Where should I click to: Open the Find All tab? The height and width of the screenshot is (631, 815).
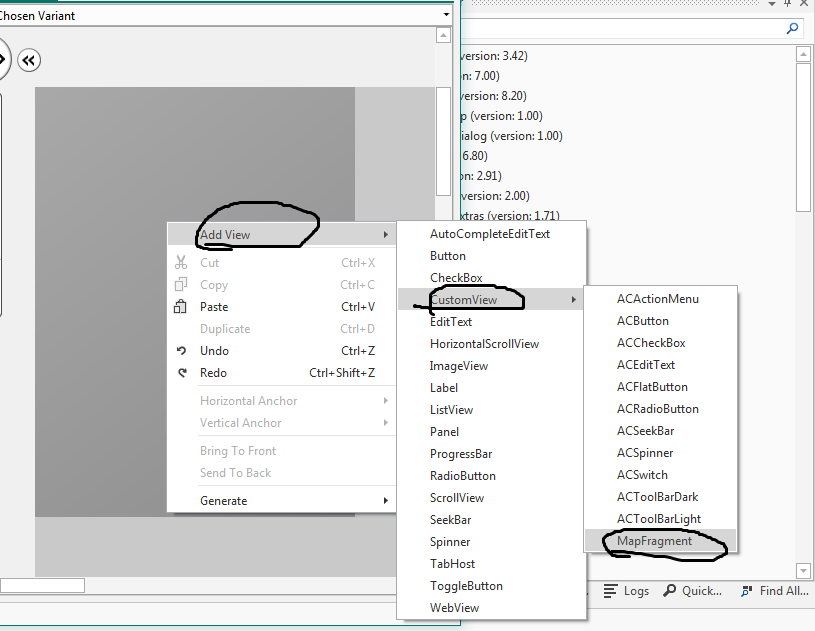pyautogui.click(x=775, y=591)
